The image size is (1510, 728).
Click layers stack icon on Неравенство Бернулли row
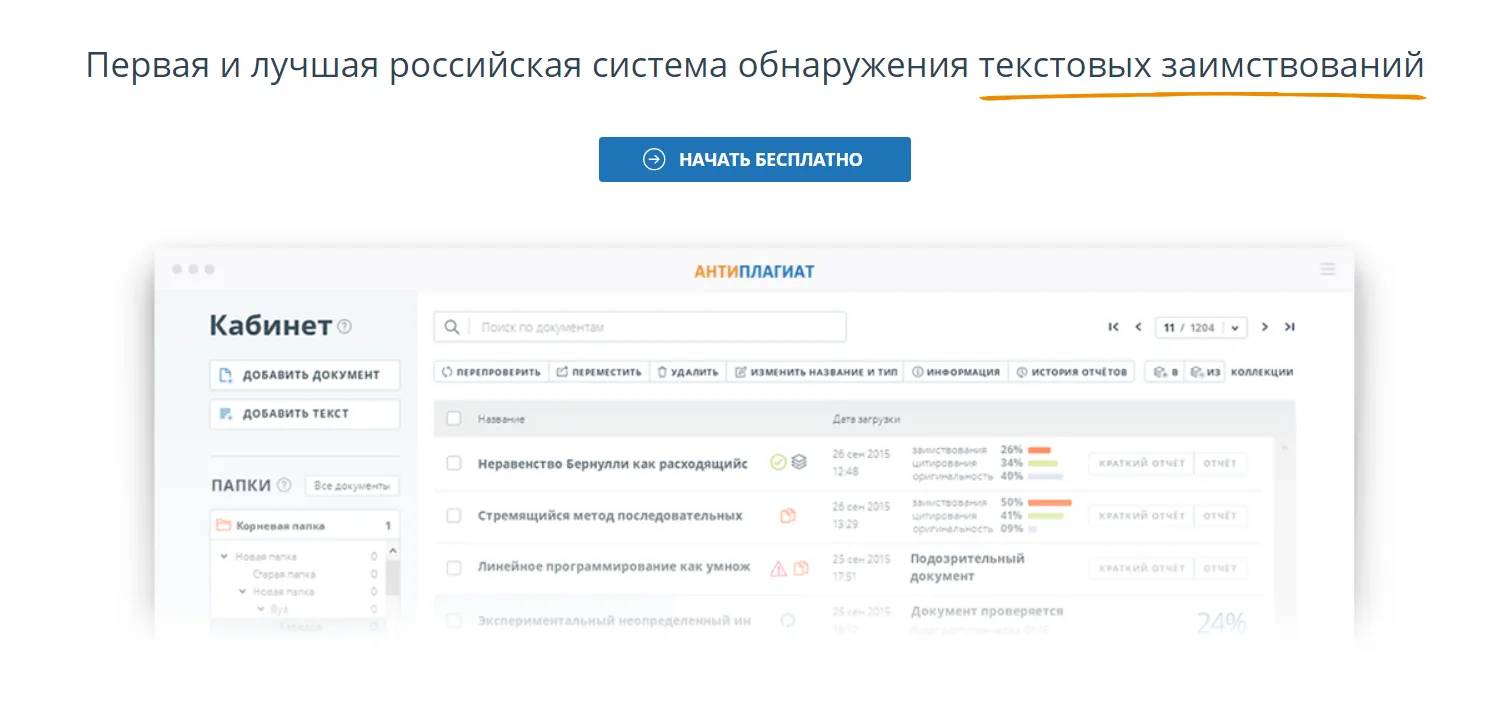click(x=799, y=462)
